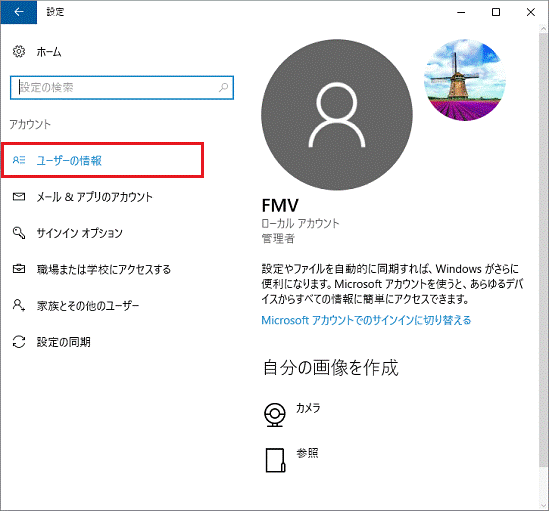This screenshot has width=549, height=511.
Task: Select ユーザーの情報 menu item
Action: 103,160
